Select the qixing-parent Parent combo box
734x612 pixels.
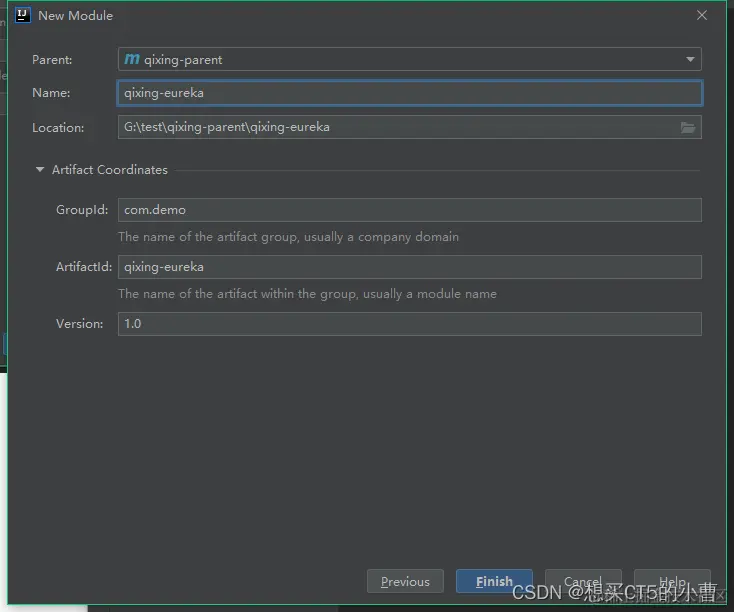410,59
